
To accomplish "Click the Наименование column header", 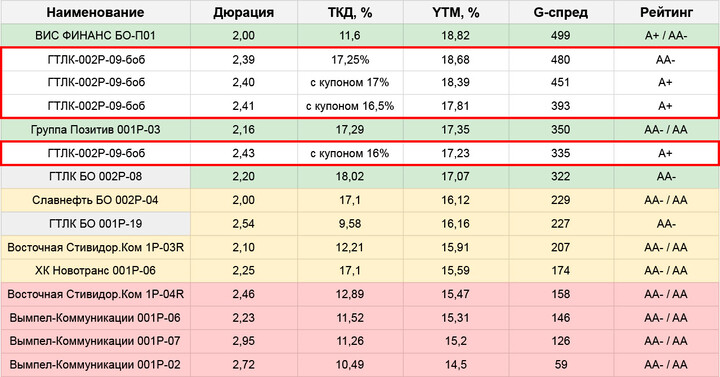I will coord(96,12).
